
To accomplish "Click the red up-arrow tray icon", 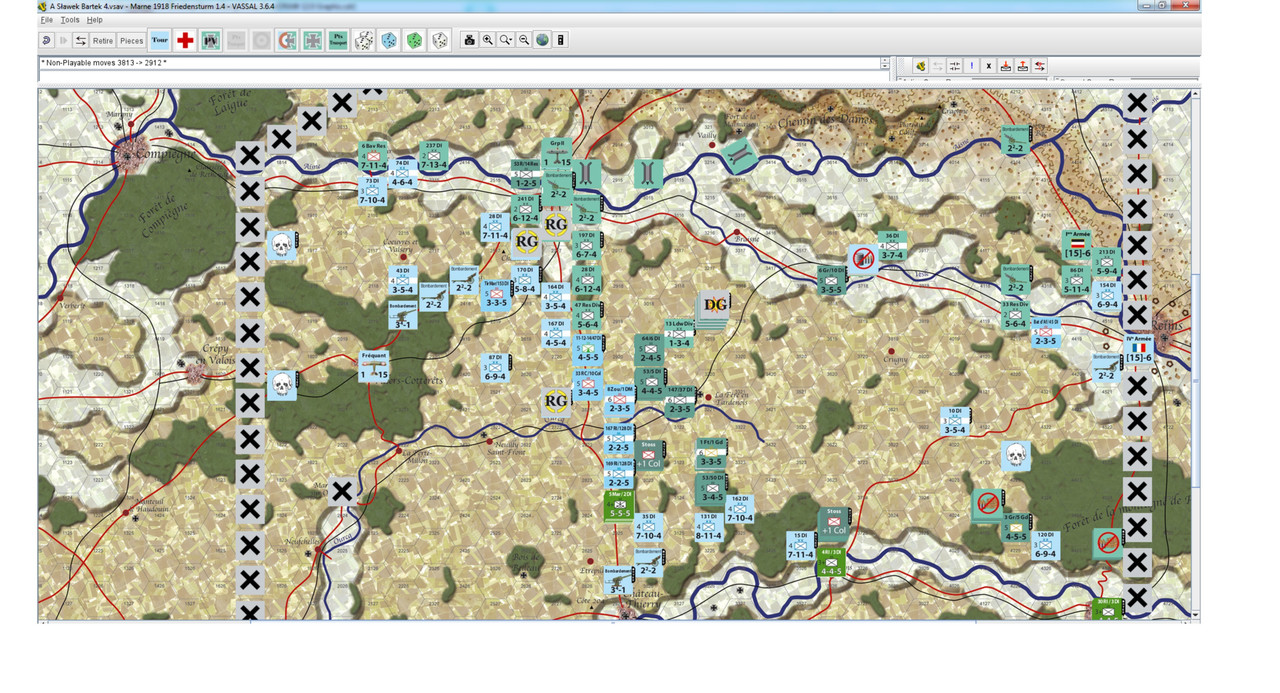I will click(x=1023, y=66).
